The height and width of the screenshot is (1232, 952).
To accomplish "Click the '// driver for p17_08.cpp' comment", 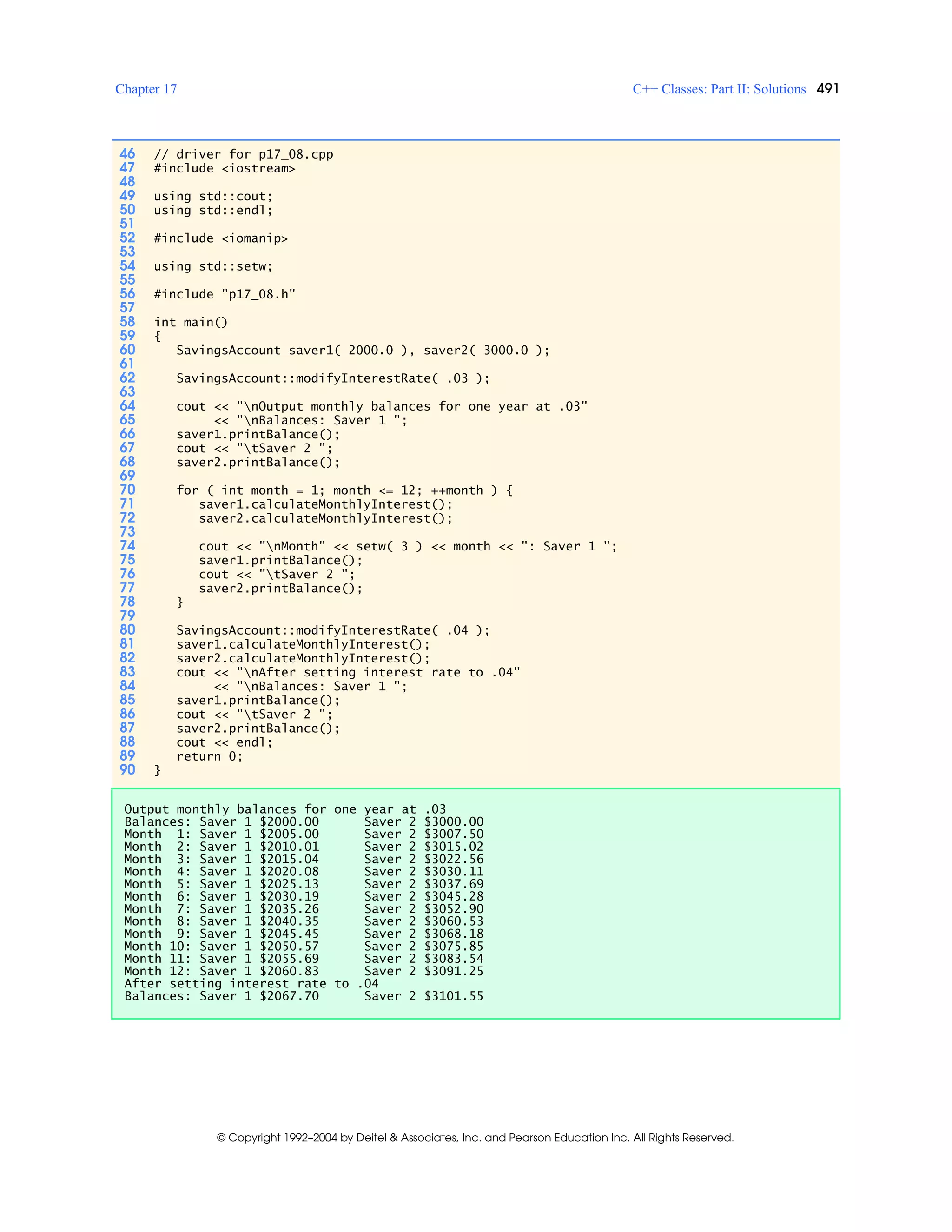I will pyautogui.click(x=244, y=154).
